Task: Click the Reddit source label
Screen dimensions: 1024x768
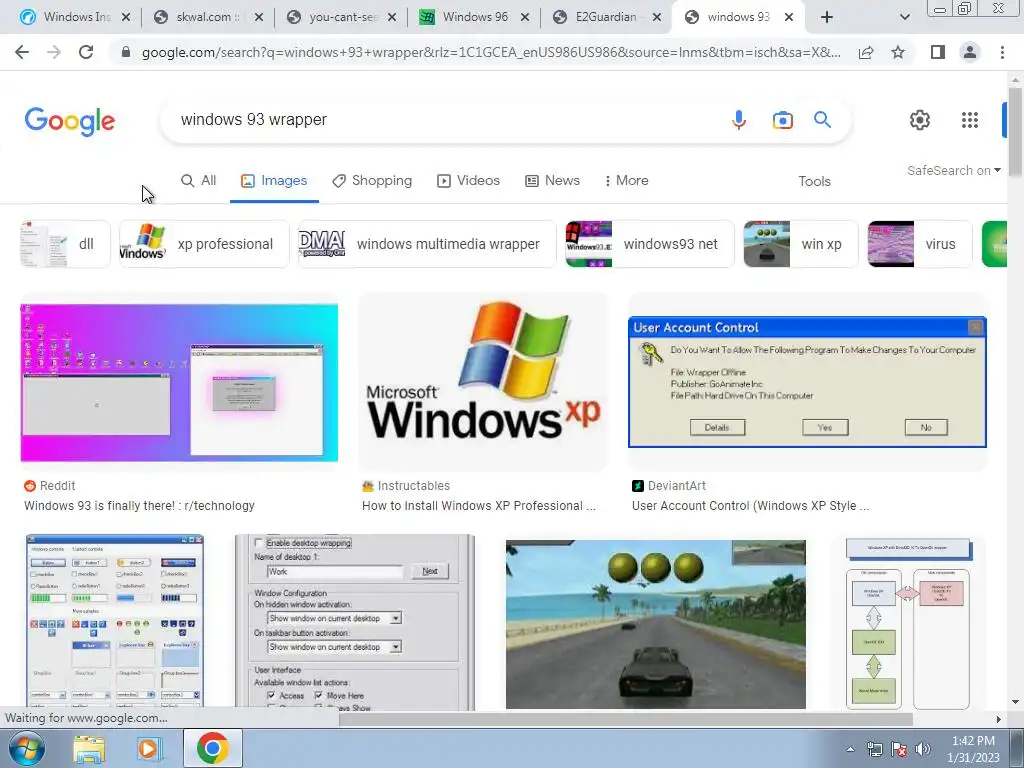Action: 50,486
